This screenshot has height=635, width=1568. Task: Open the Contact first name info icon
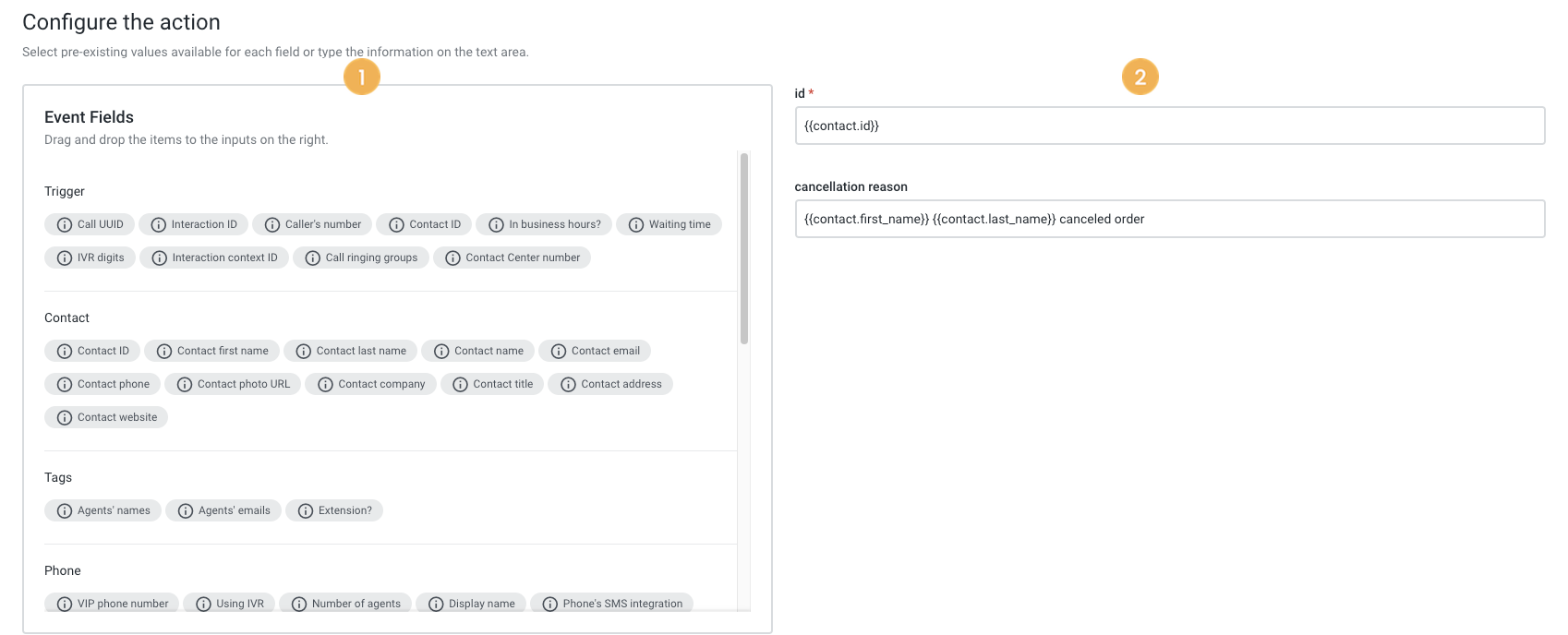click(164, 351)
